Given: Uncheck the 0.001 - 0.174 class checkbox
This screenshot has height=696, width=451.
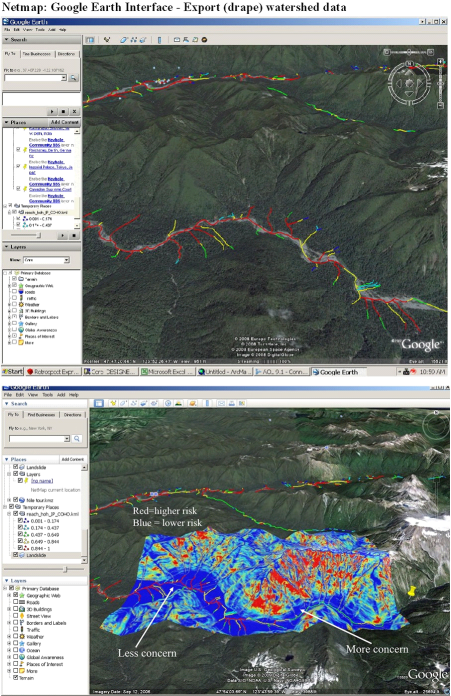Looking at the screenshot, I should 20,521.
